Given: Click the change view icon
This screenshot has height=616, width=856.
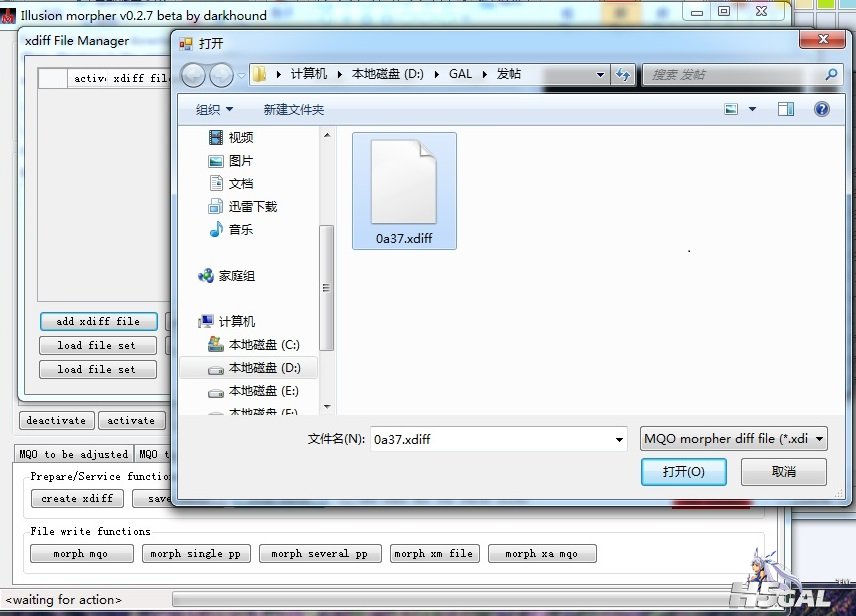Looking at the screenshot, I should click(x=732, y=109).
